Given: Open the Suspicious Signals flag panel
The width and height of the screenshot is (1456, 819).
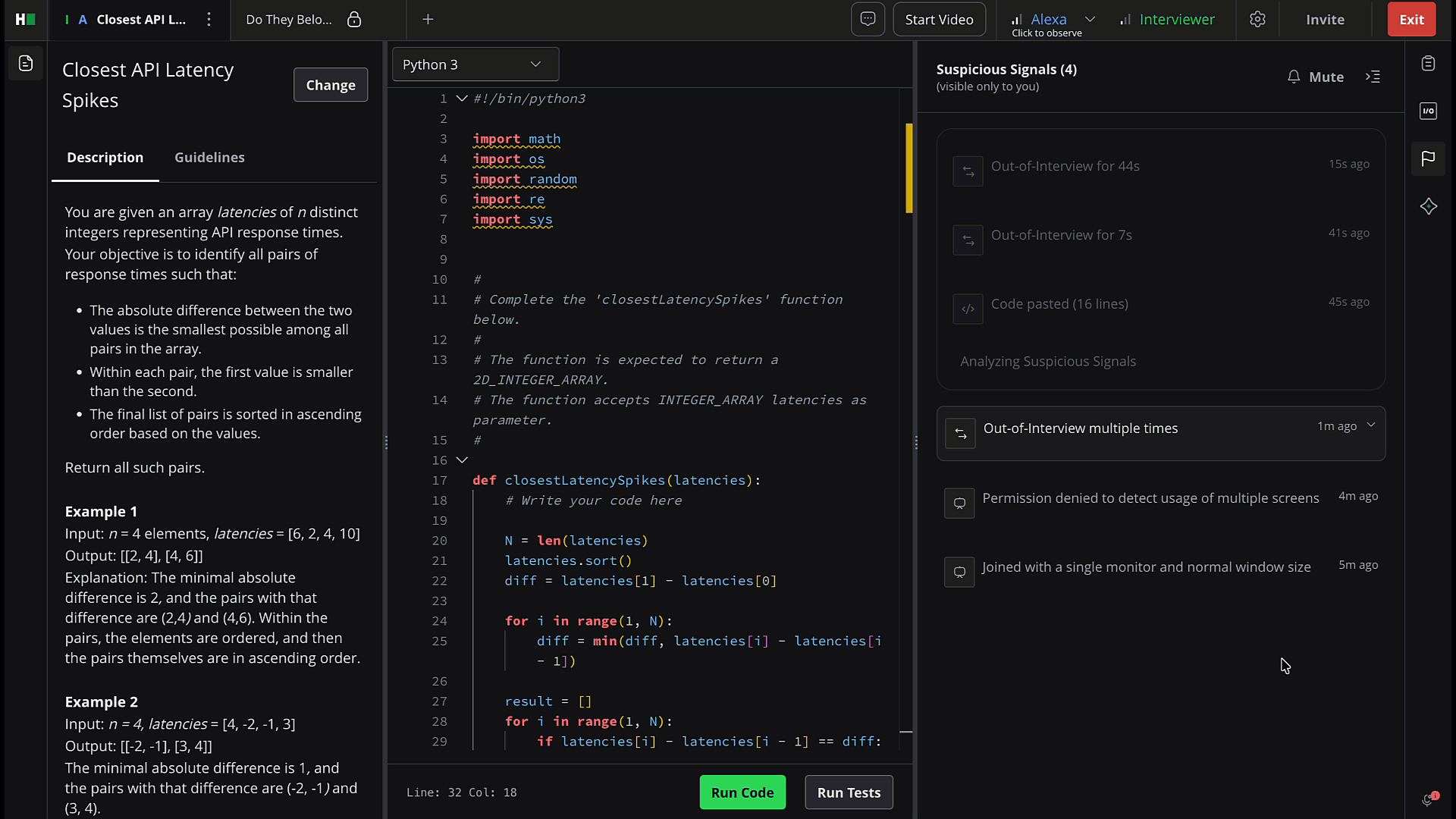Looking at the screenshot, I should [1429, 158].
